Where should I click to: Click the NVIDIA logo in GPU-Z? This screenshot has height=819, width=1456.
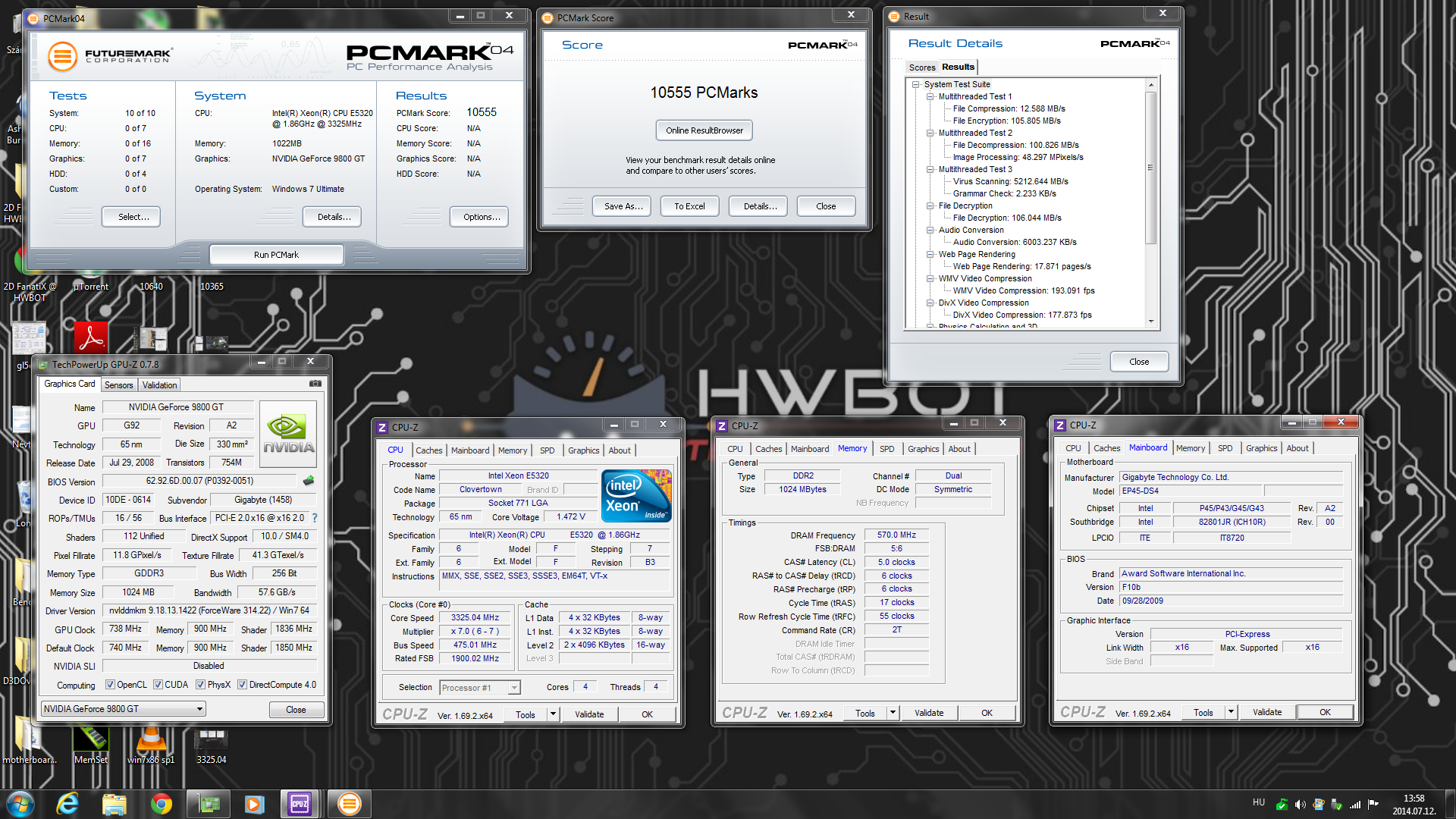pos(288,434)
